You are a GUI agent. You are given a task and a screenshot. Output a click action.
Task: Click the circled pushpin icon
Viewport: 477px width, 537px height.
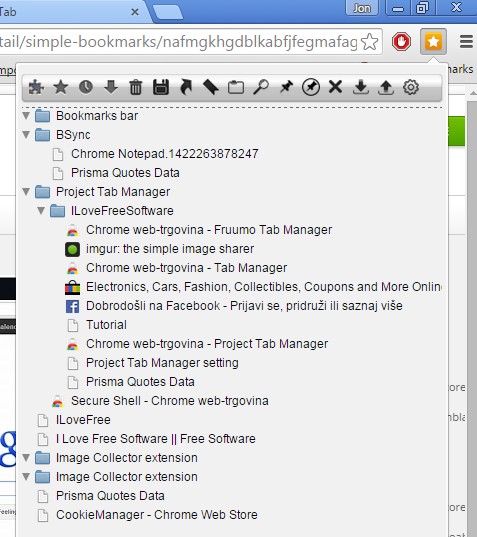tap(311, 87)
